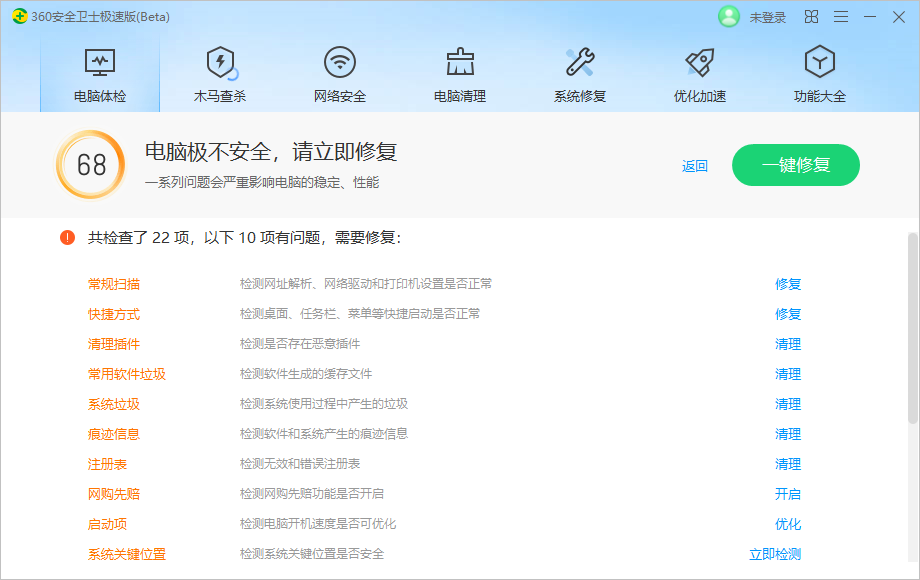Select the 快捷方式 item name
The width and height of the screenshot is (920, 580).
click(x=114, y=314)
